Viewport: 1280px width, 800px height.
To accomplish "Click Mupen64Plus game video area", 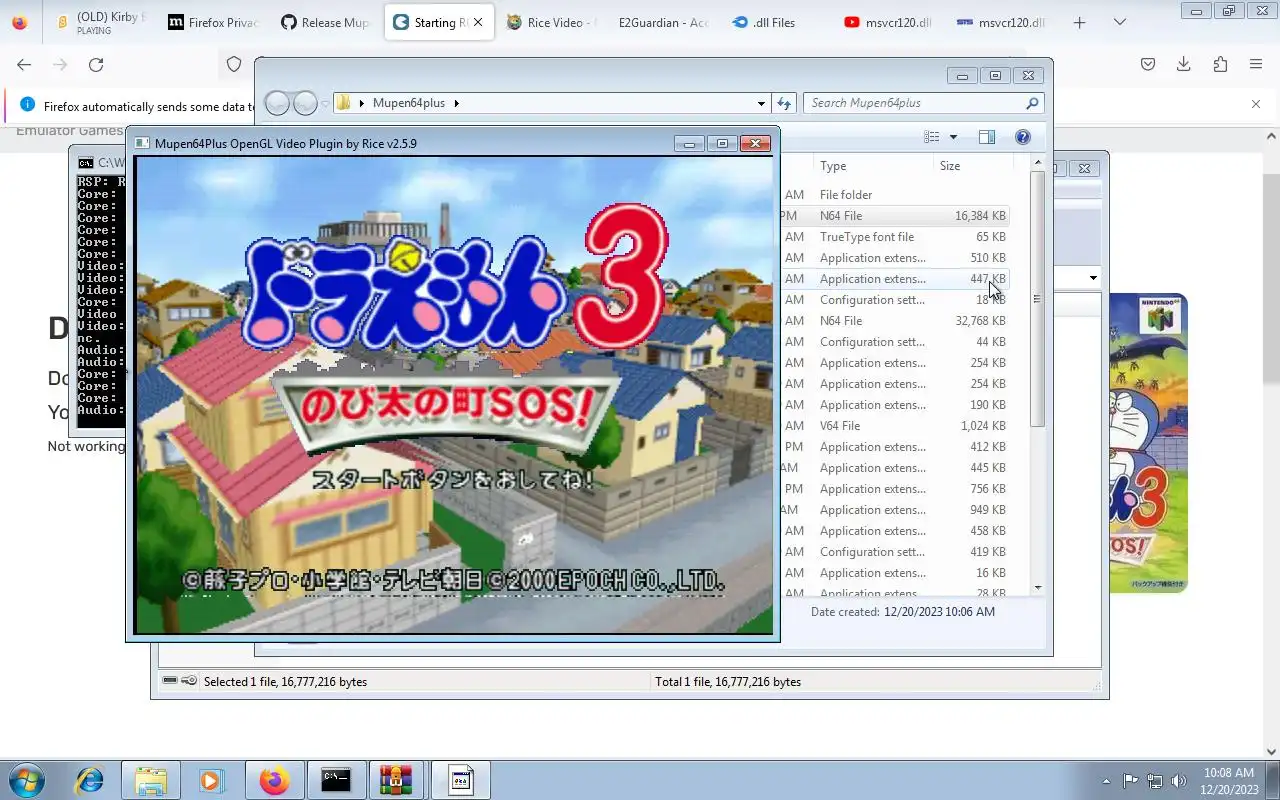I will 454,395.
